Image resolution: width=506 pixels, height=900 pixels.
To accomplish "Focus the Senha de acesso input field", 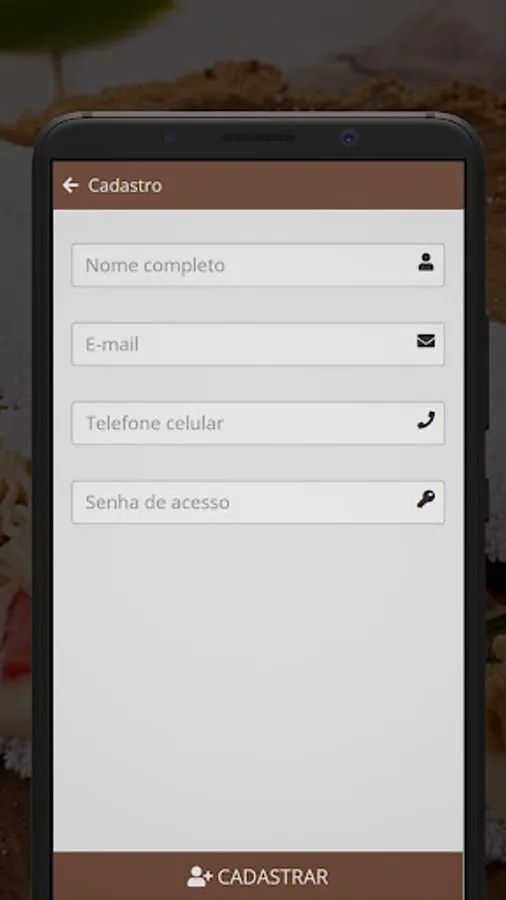I will 258,502.
